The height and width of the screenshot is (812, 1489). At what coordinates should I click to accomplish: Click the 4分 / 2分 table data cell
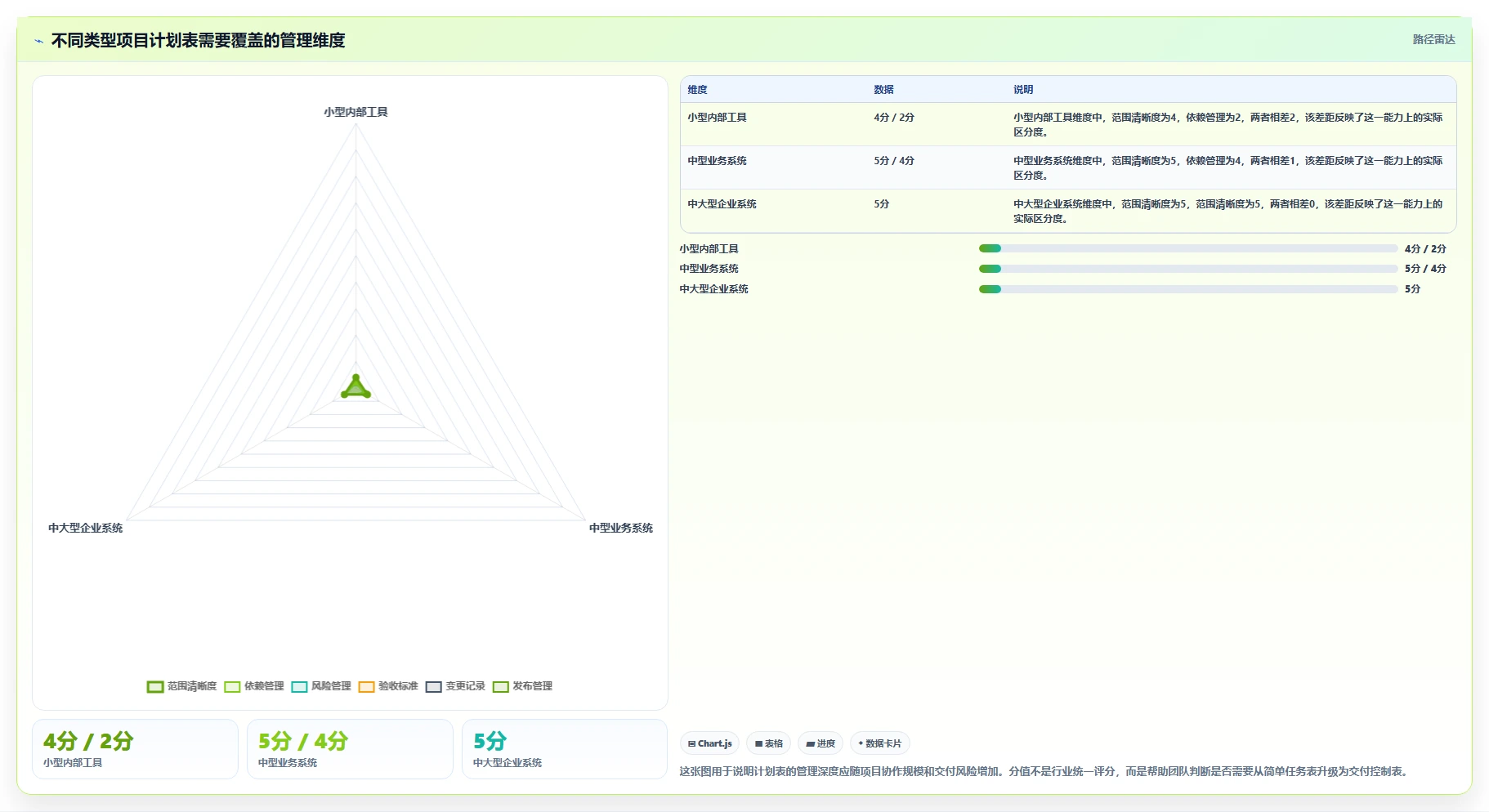coord(894,118)
